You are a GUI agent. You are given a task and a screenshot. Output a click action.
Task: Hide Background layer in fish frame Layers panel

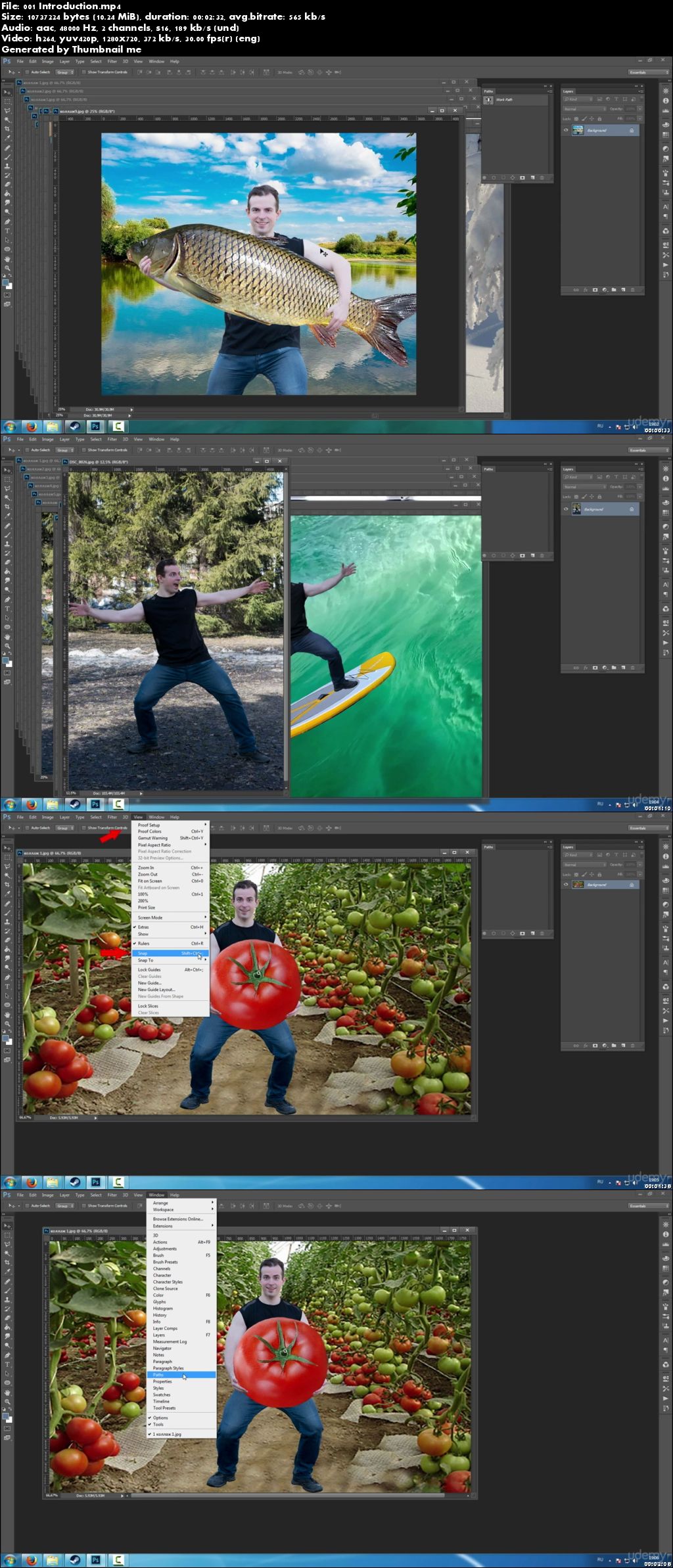(566, 130)
